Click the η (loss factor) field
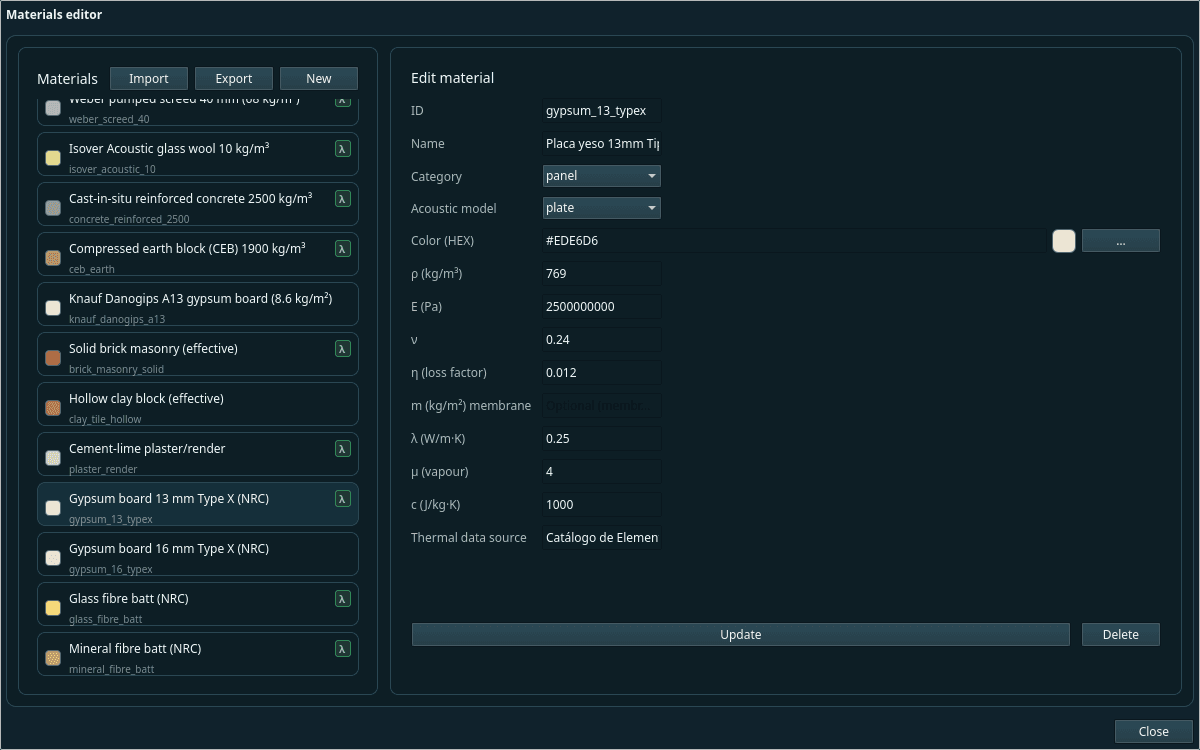The height and width of the screenshot is (750, 1200). coord(602,373)
